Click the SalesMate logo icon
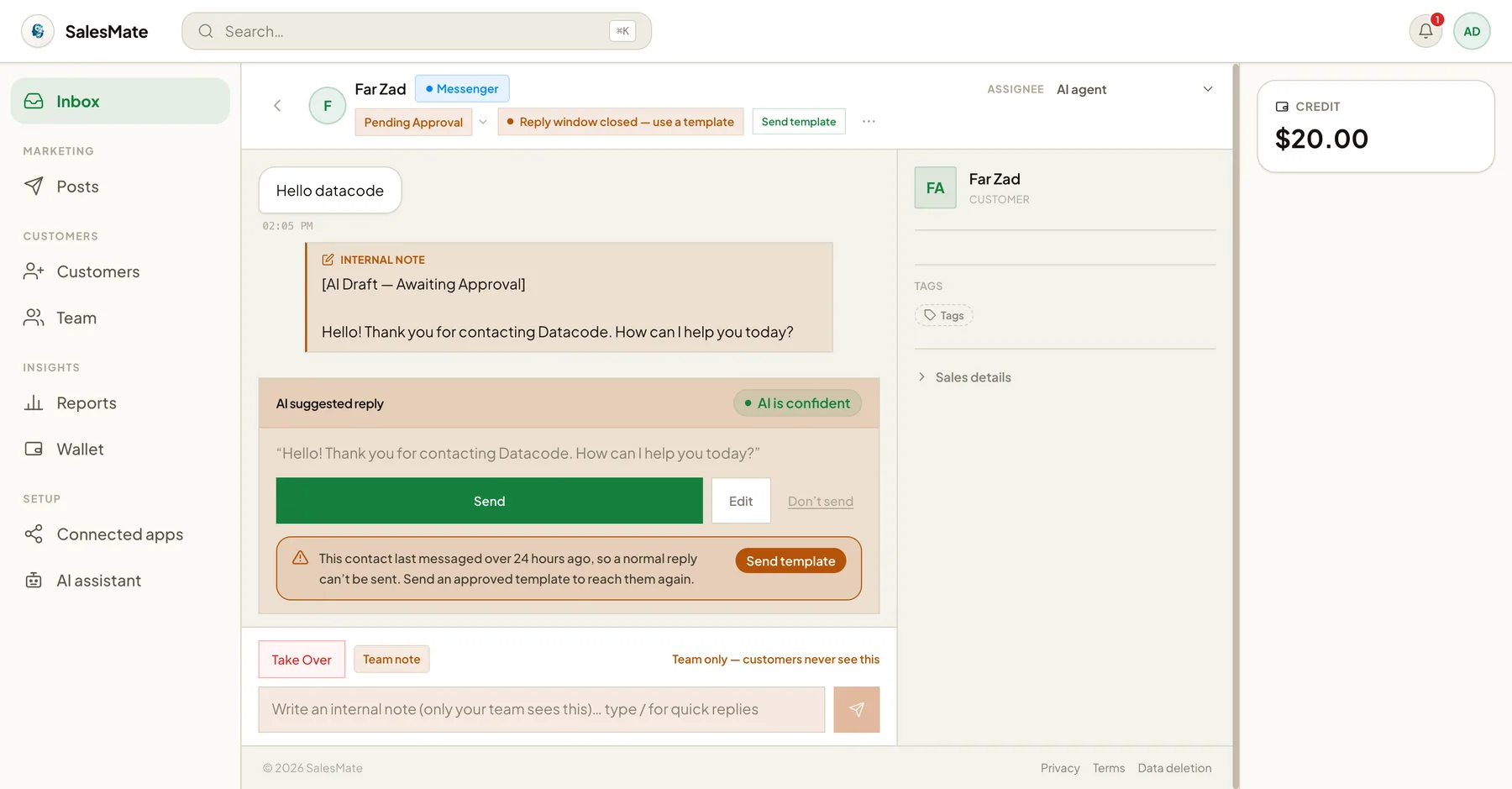The width and height of the screenshot is (1512, 789). click(38, 31)
